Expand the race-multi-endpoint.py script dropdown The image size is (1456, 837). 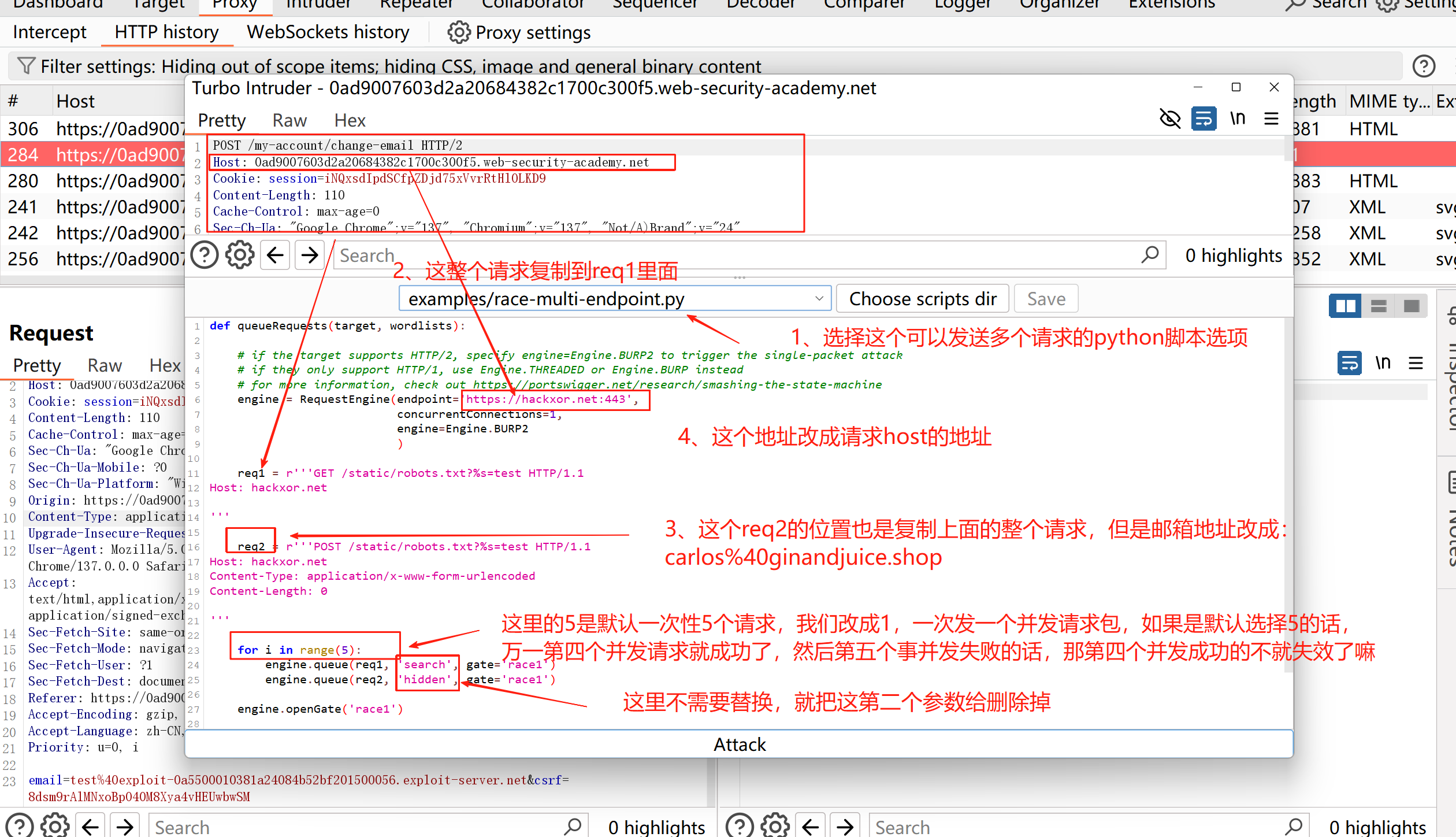click(819, 299)
